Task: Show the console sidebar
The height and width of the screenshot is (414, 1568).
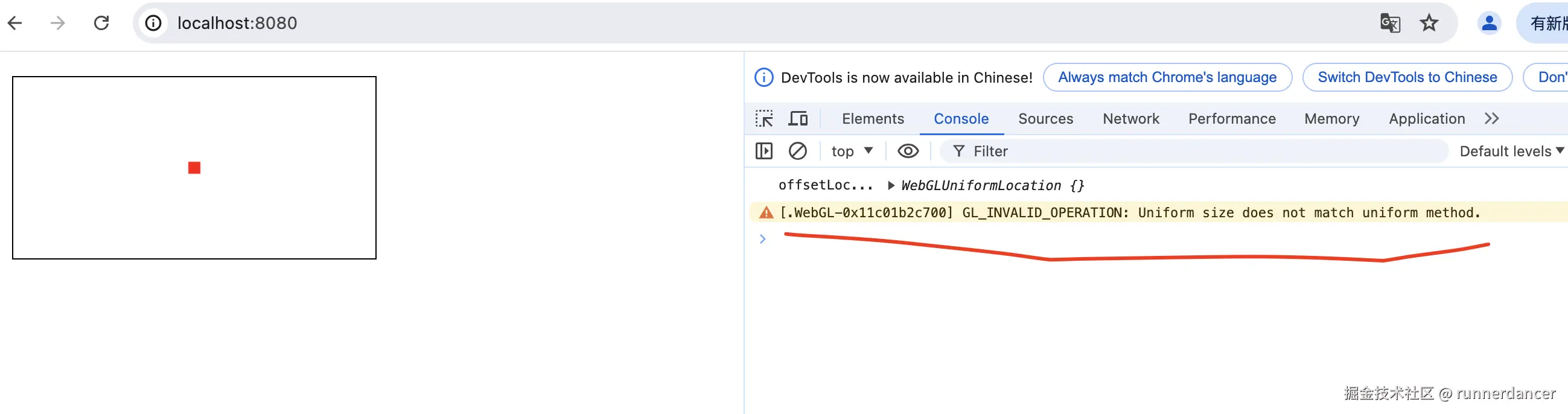Action: pos(764,151)
